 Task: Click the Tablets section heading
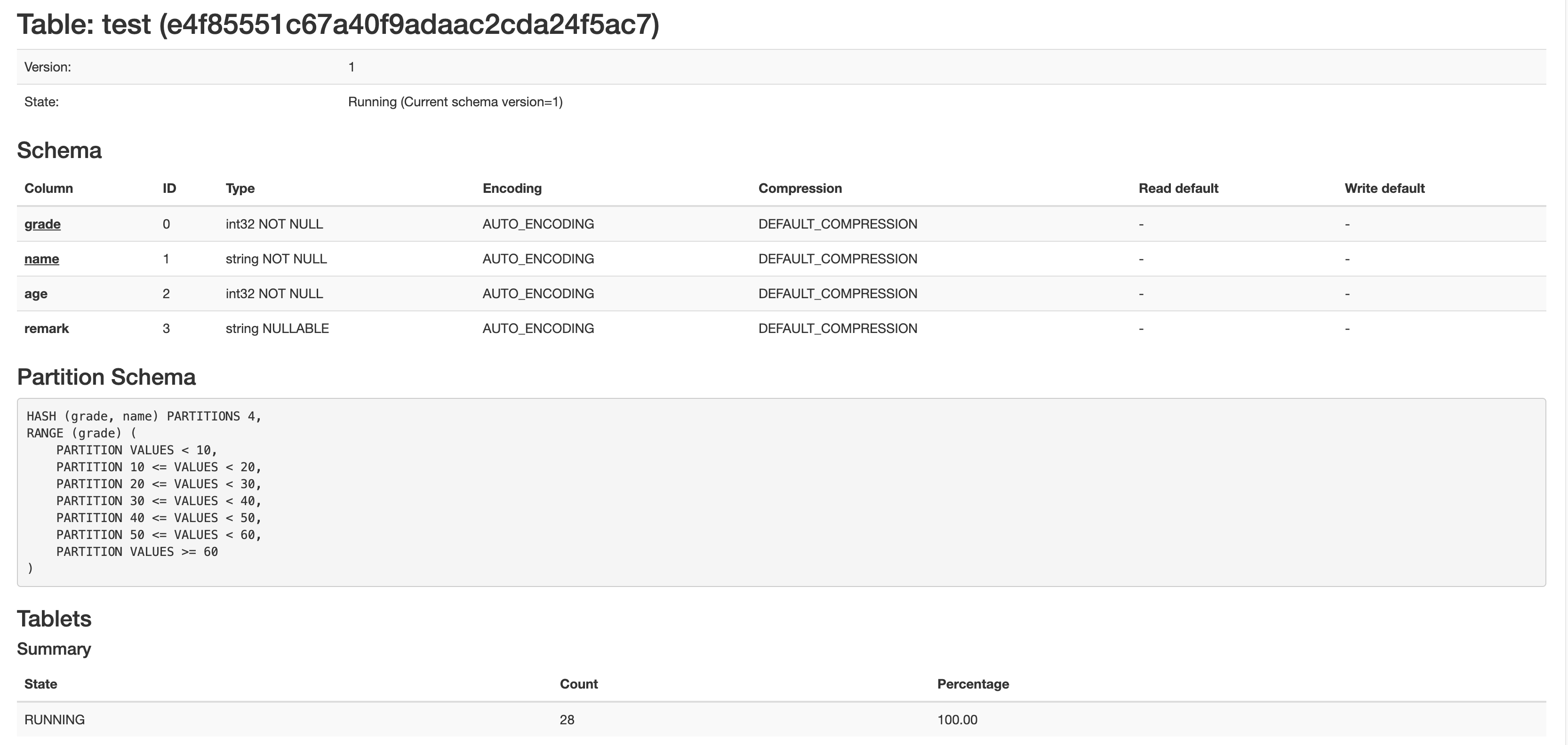[54, 618]
